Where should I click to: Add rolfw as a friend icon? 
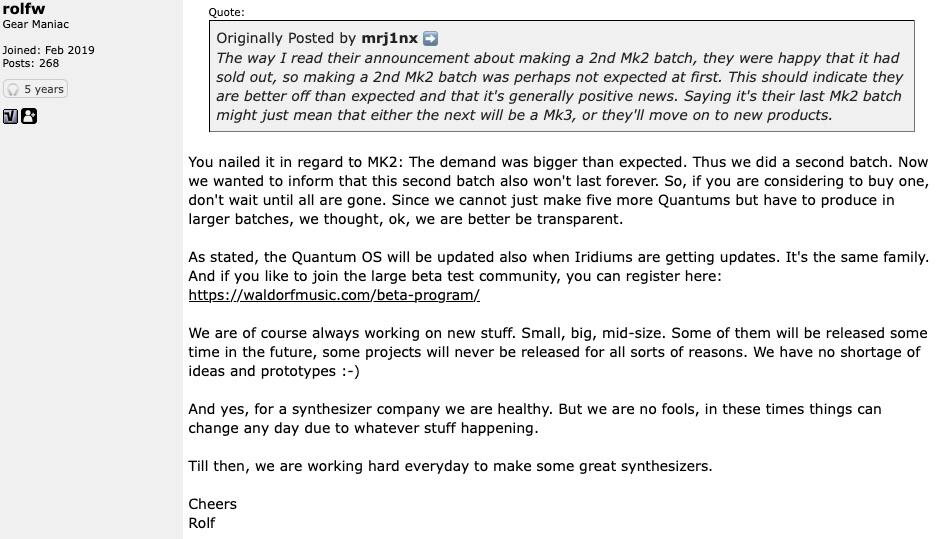(29, 116)
